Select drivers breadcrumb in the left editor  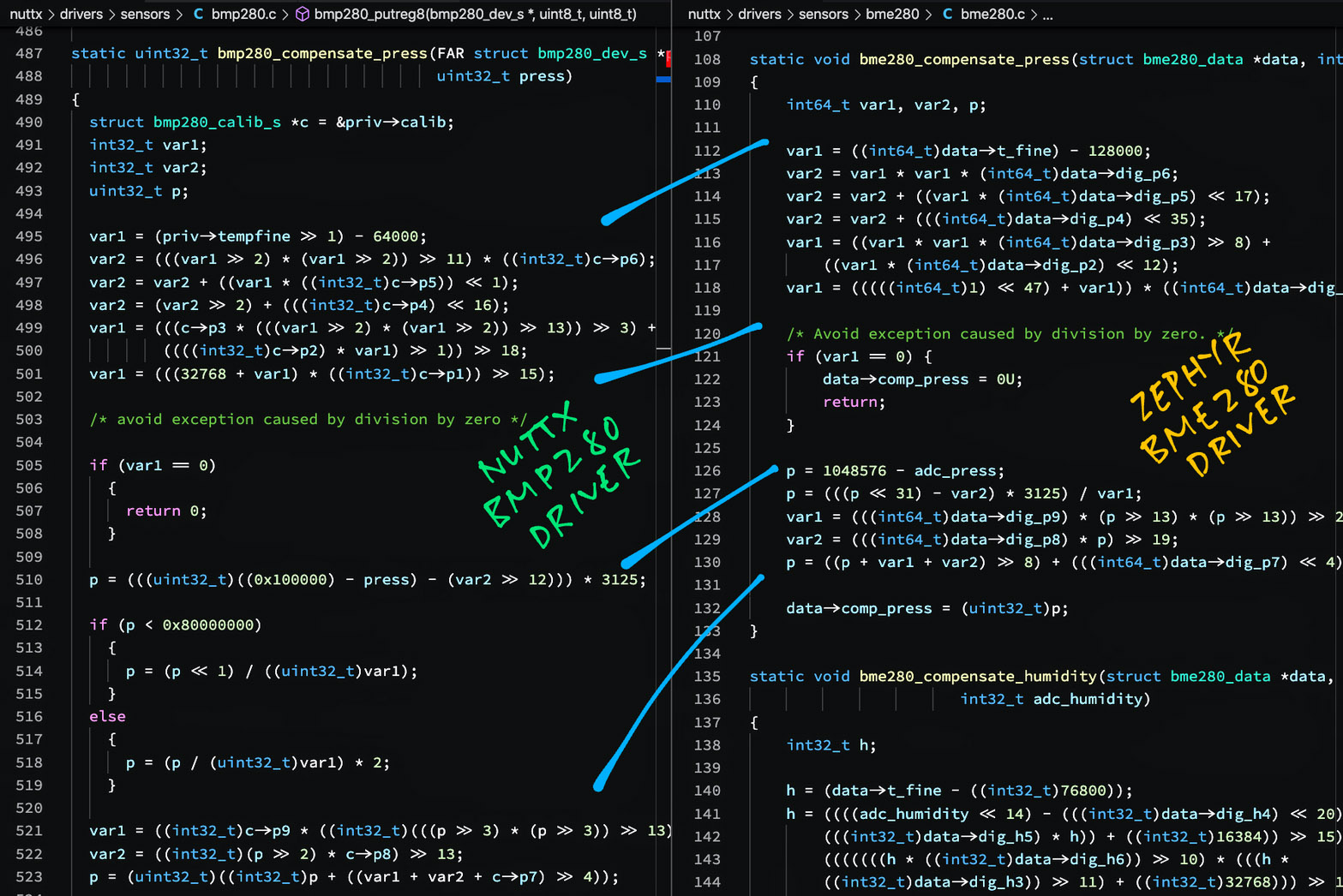(81, 14)
